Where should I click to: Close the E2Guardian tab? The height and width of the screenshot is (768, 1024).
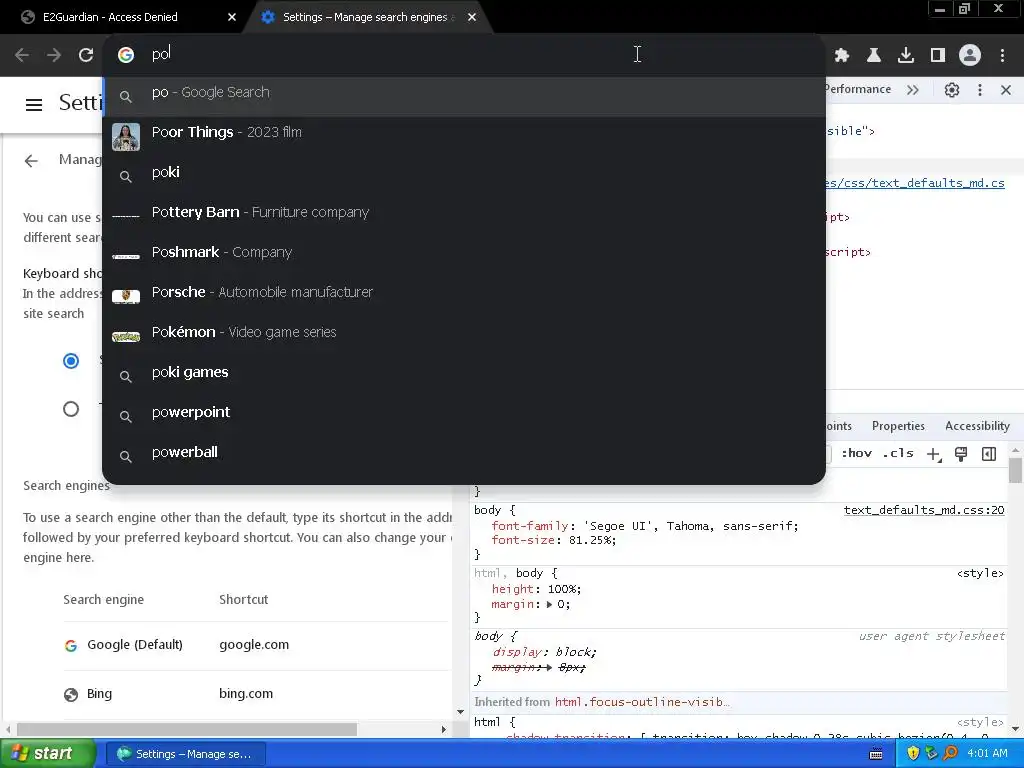(x=232, y=17)
